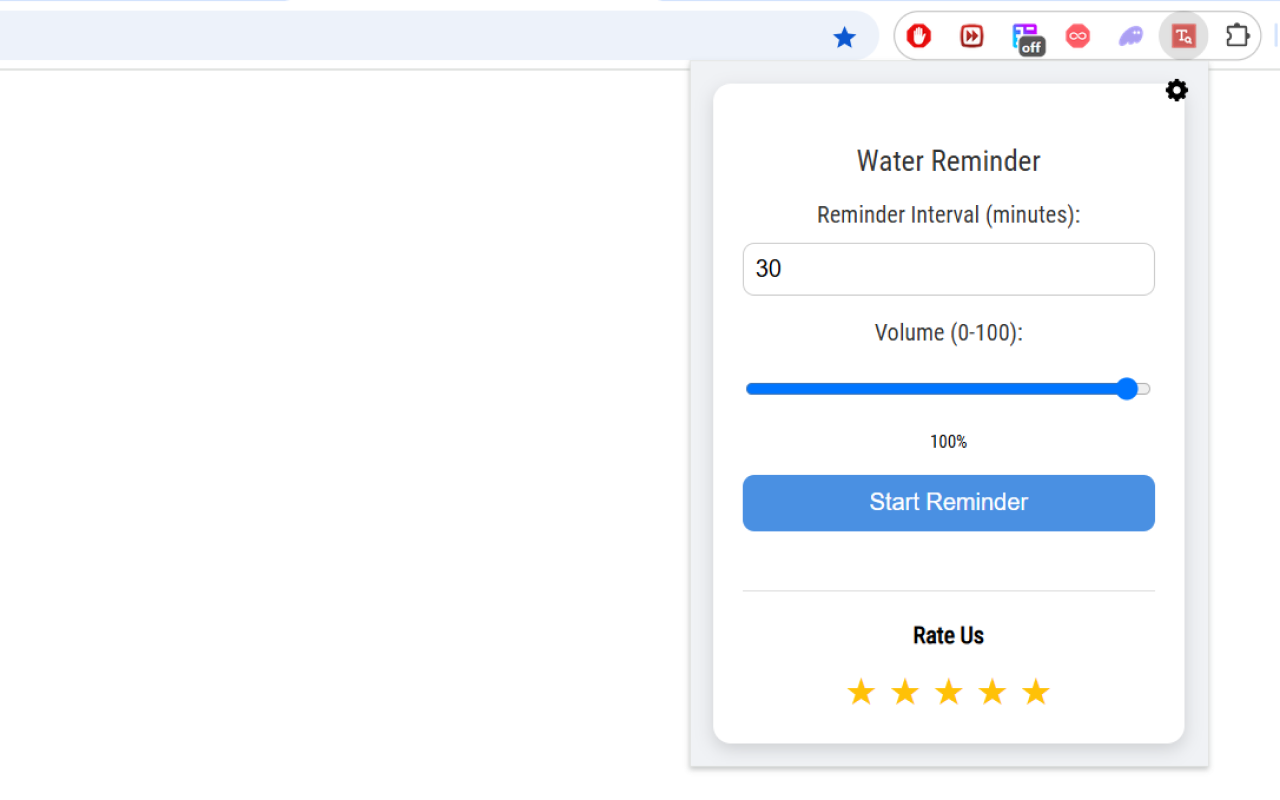Click the middle of the volume slider track

coord(948,389)
